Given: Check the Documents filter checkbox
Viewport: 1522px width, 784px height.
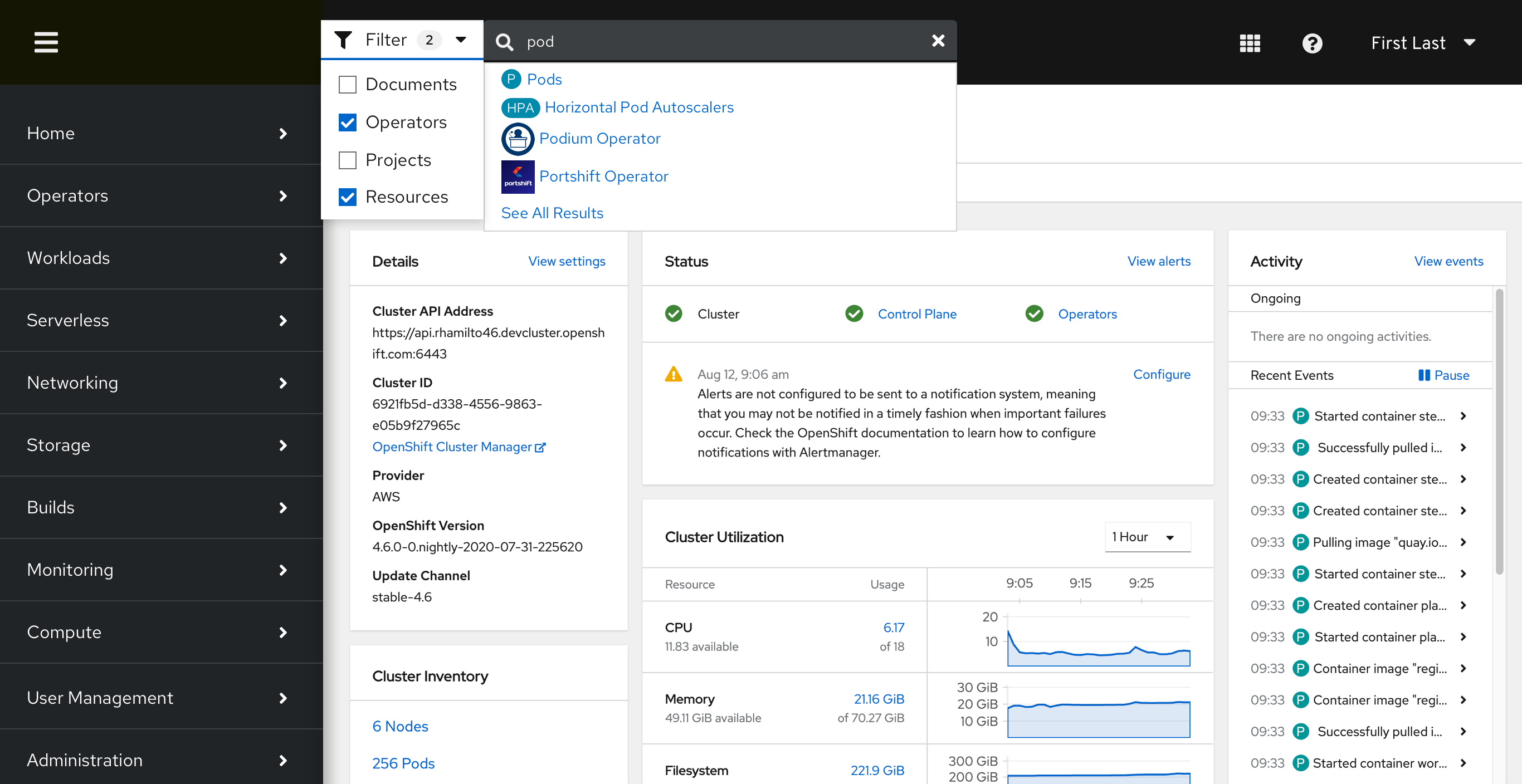Looking at the screenshot, I should pos(348,85).
